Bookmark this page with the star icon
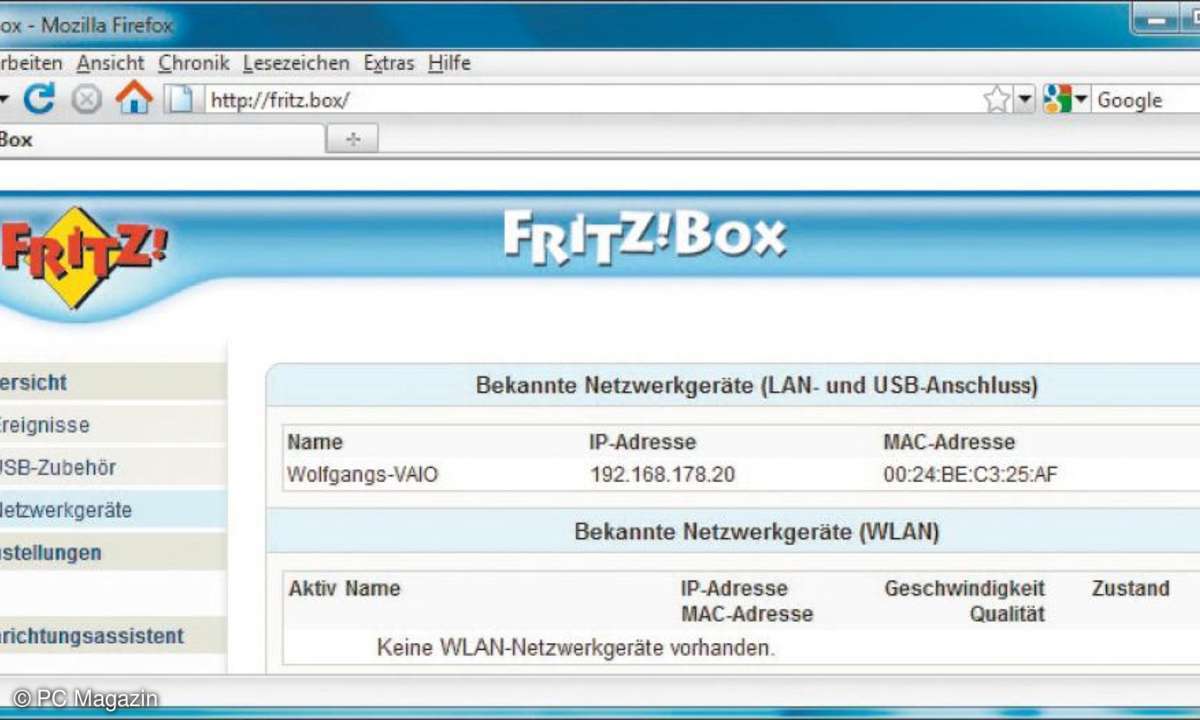 tap(996, 99)
